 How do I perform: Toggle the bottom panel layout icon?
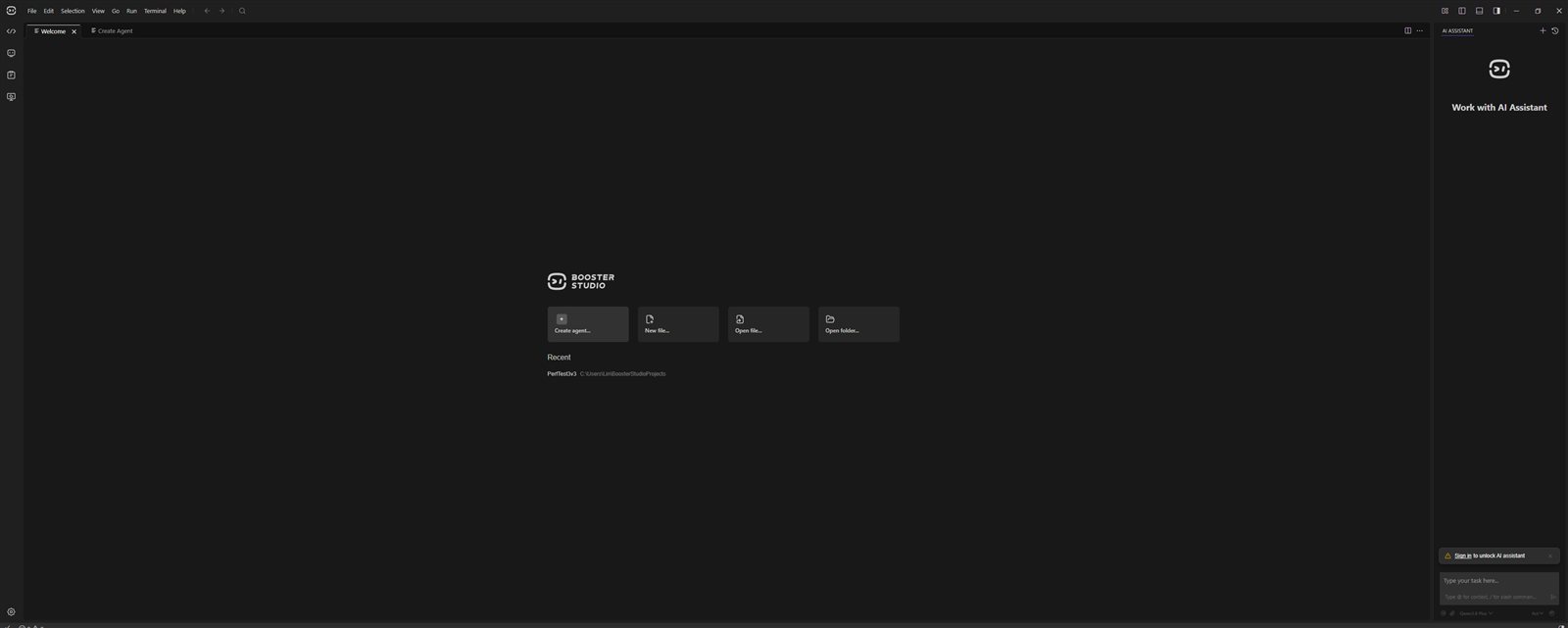pyautogui.click(x=1480, y=11)
